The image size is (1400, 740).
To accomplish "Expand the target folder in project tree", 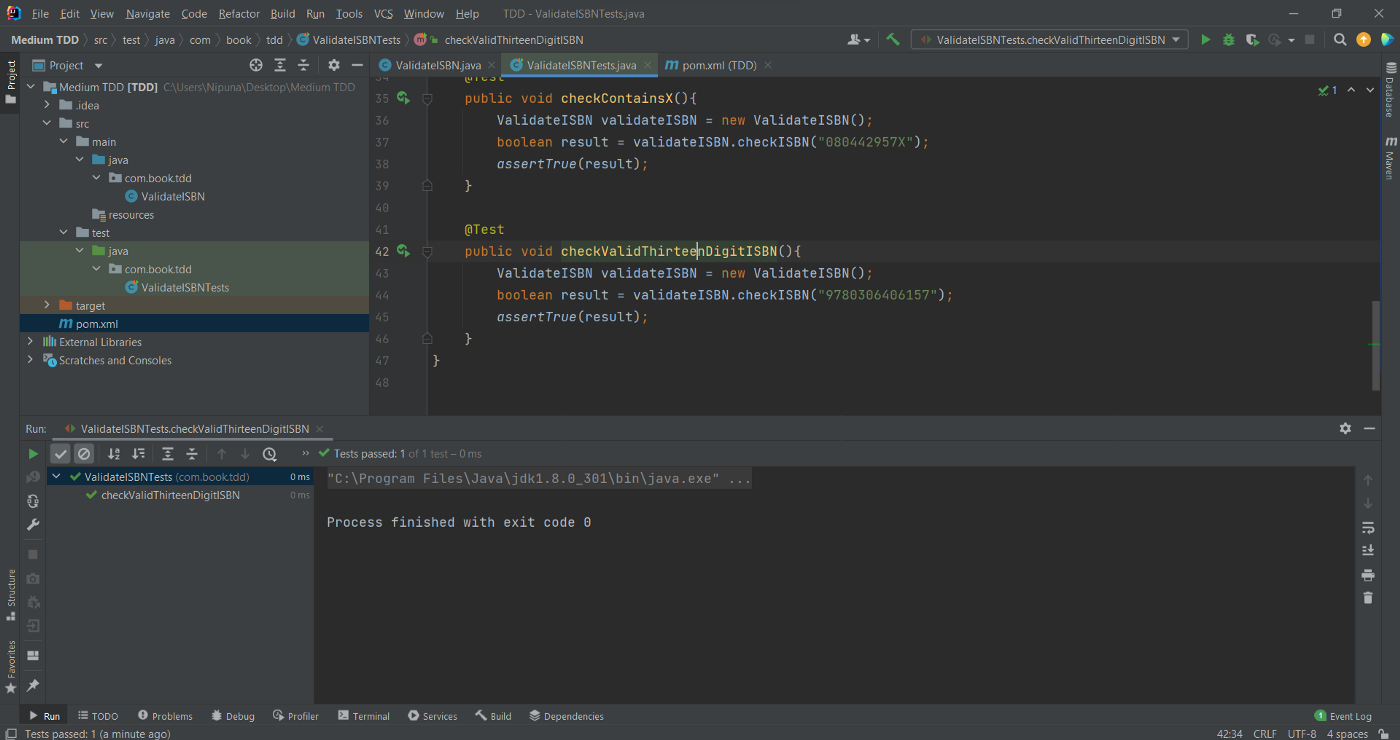I will tap(47, 305).
